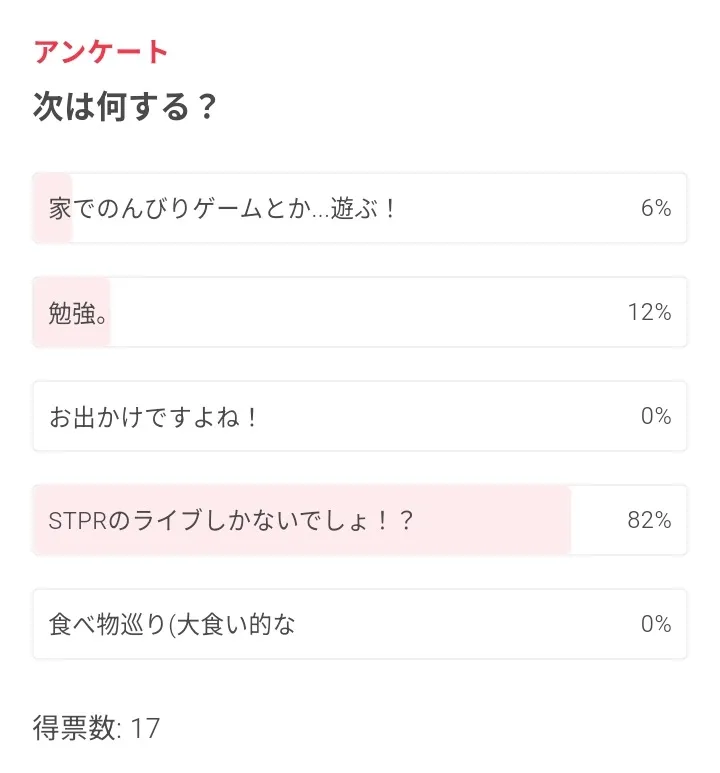This screenshot has height=773, width=720.
Task: Click the 0% label on お出かけ row
Action: pyautogui.click(x=655, y=417)
